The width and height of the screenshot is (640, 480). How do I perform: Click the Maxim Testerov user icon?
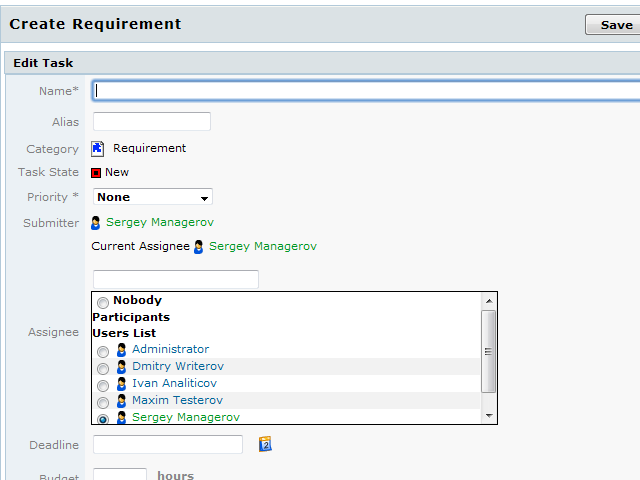click(121, 401)
